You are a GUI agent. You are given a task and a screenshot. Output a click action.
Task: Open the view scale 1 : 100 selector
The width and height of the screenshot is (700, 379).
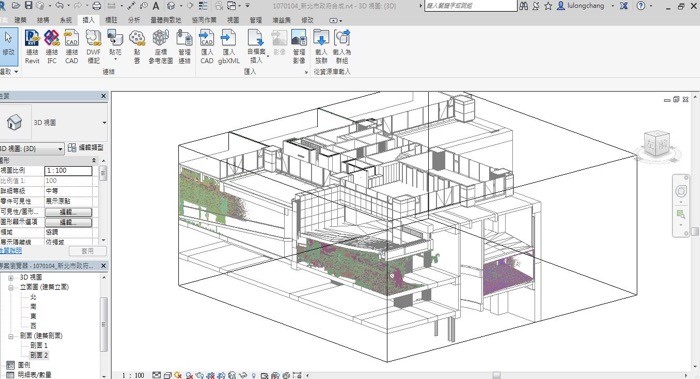pos(133,375)
